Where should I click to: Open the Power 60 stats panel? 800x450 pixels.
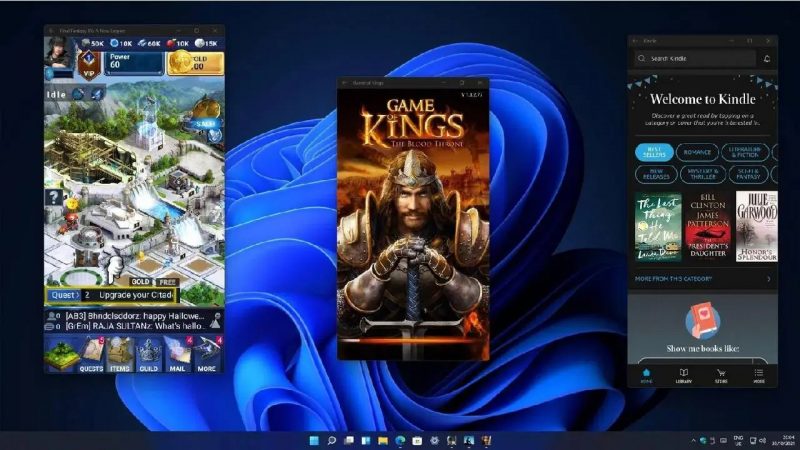pos(134,63)
